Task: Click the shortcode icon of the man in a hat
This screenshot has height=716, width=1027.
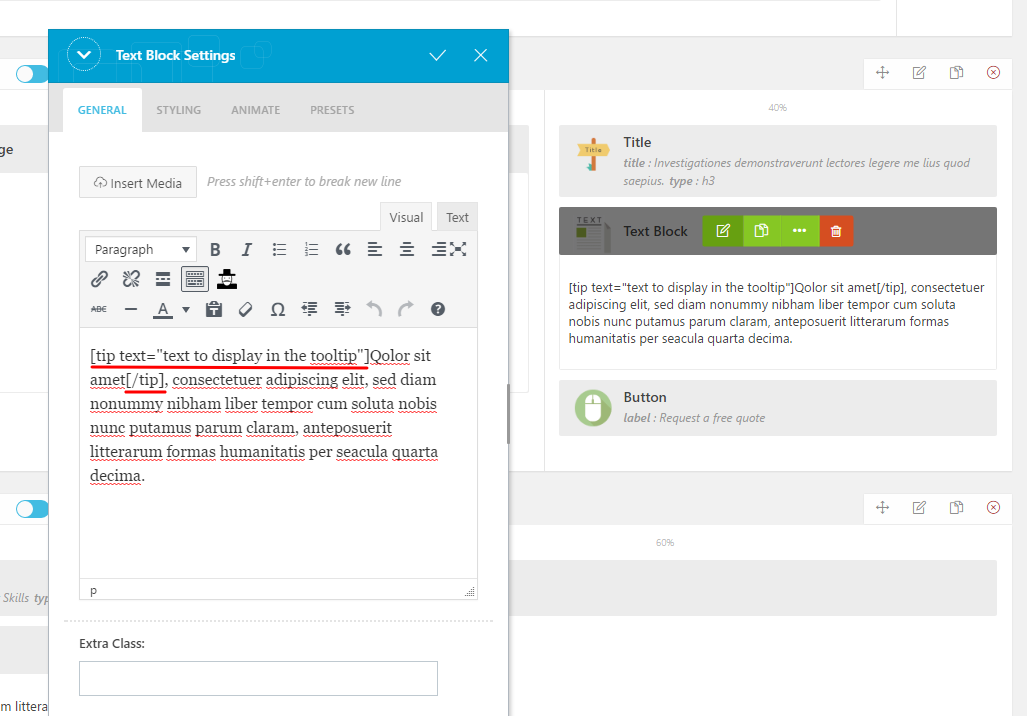Action: click(x=227, y=279)
